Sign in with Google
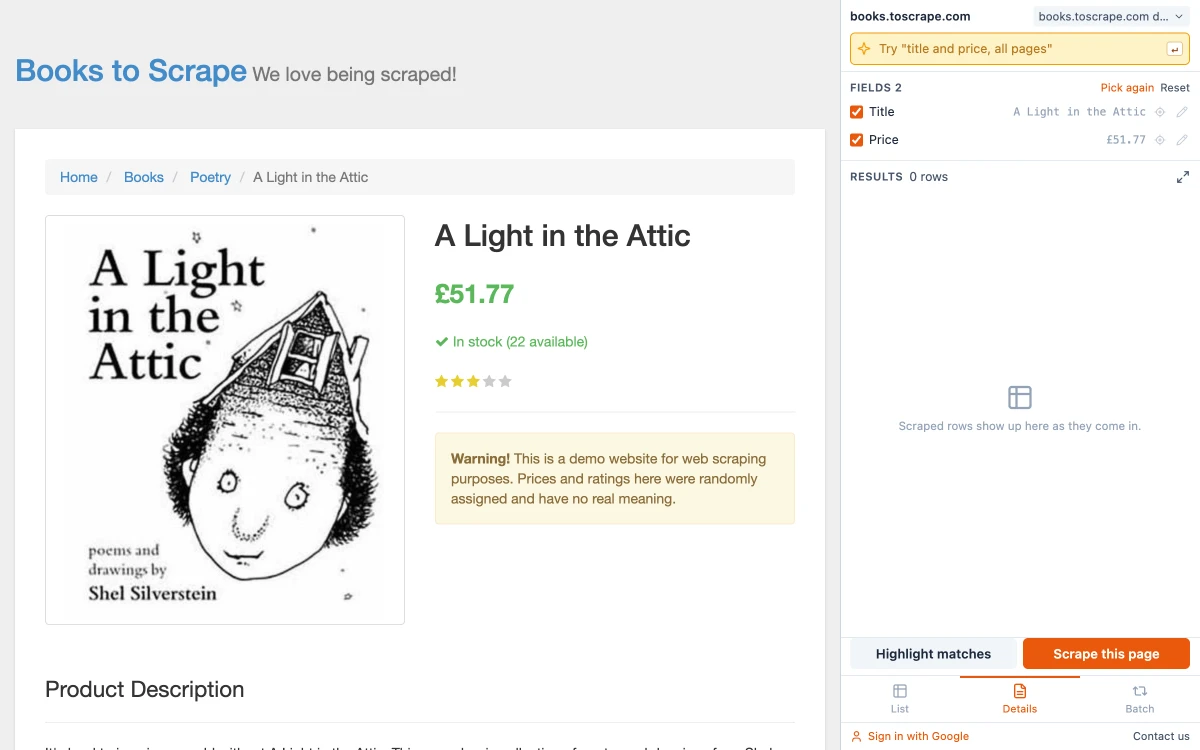This screenshot has height=750, width=1200. [918, 736]
